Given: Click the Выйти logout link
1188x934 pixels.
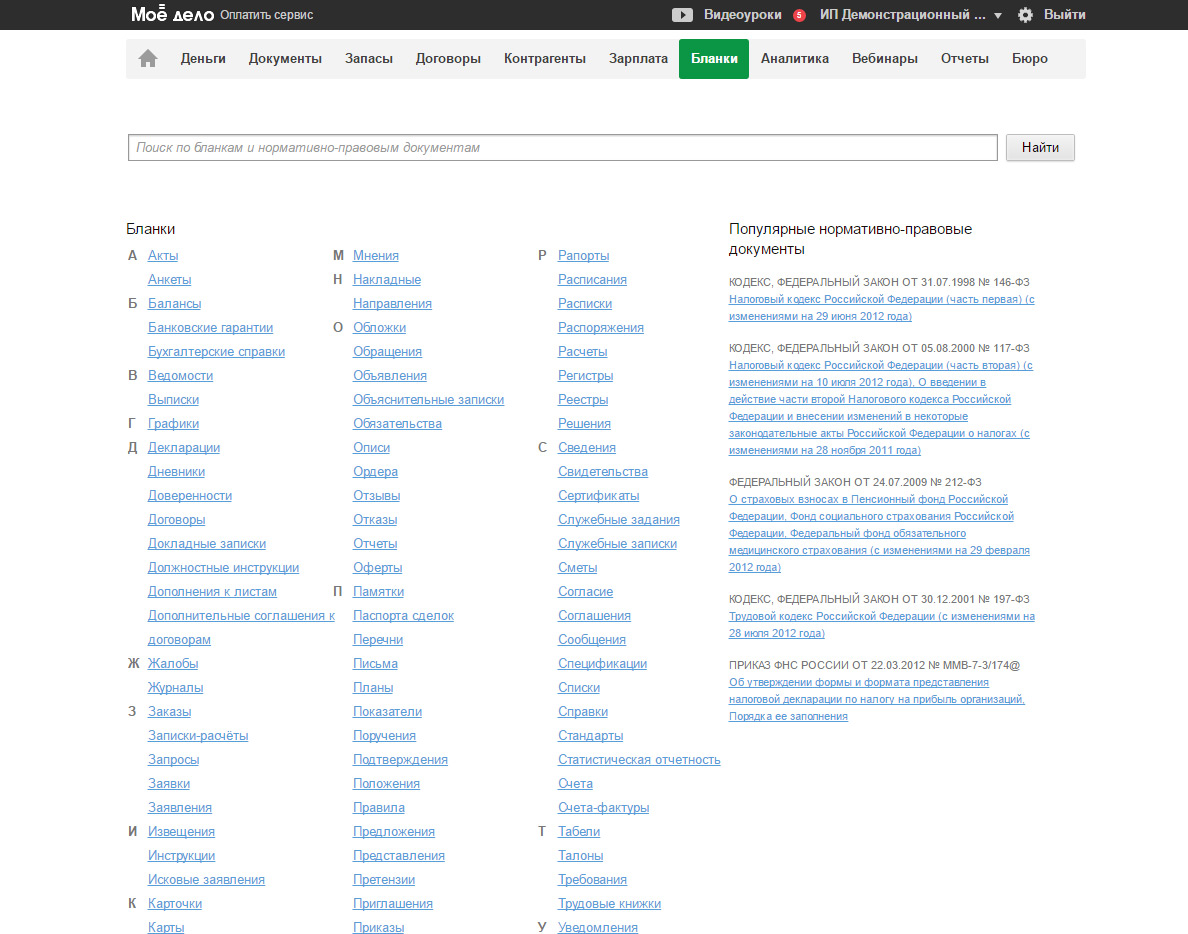Looking at the screenshot, I should pyautogui.click(x=1064, y=15).
